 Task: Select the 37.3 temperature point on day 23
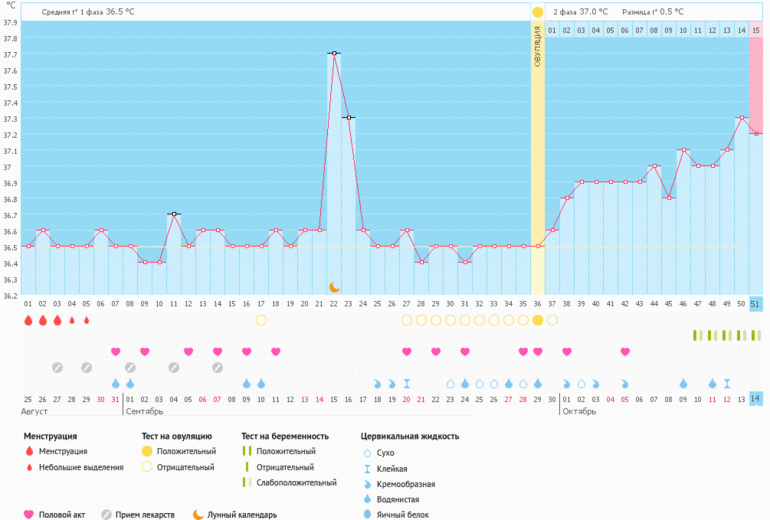[348, 117]
